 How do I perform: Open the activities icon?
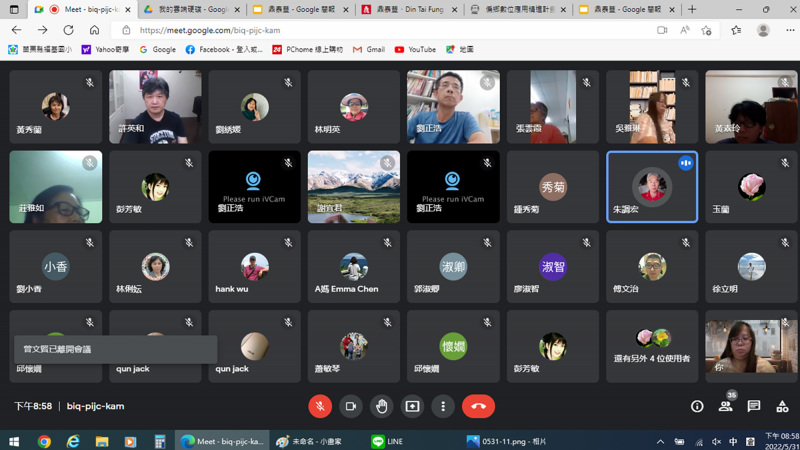tap(782, 407)
